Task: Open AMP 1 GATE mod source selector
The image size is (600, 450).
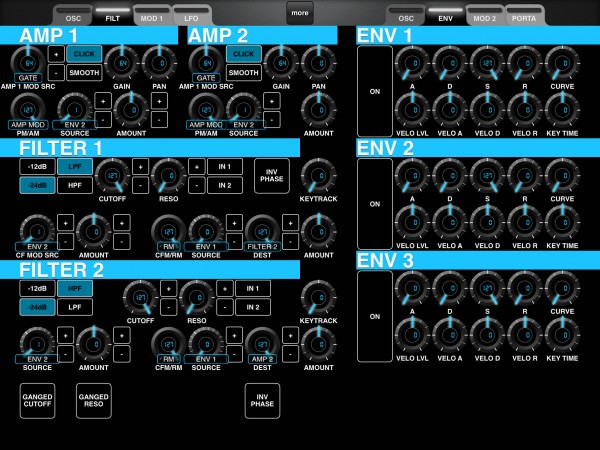Action: 28,78
